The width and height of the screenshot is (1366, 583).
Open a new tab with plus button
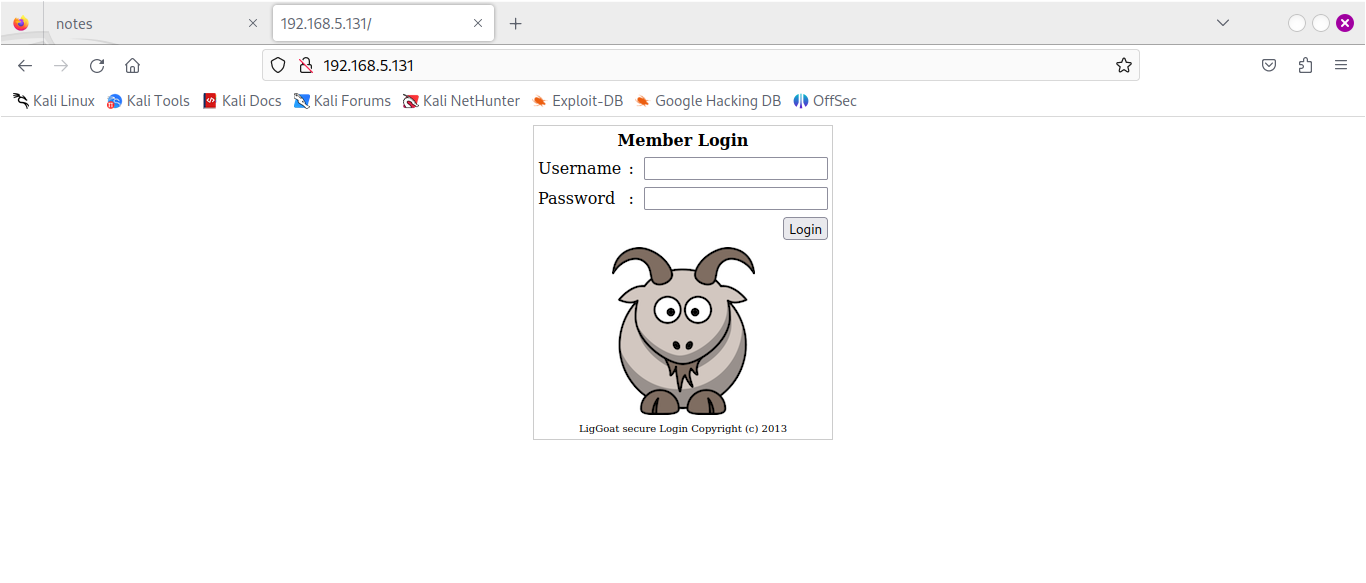click(x=515, y=24)
